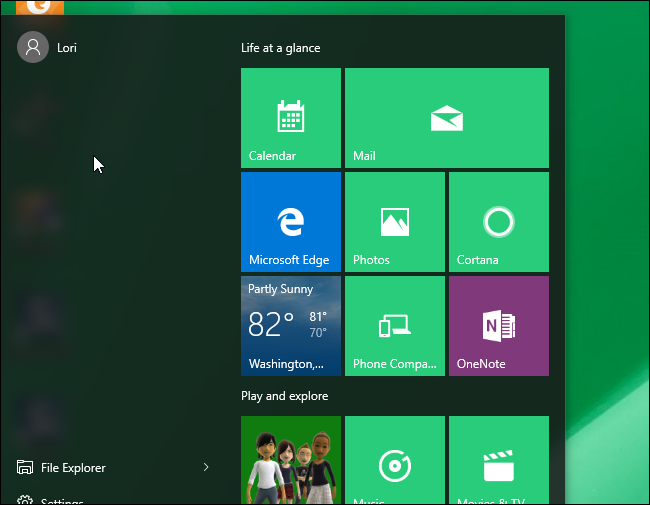
Task: Expand the File Explorer jump list arrow
Action: [206, 467]
